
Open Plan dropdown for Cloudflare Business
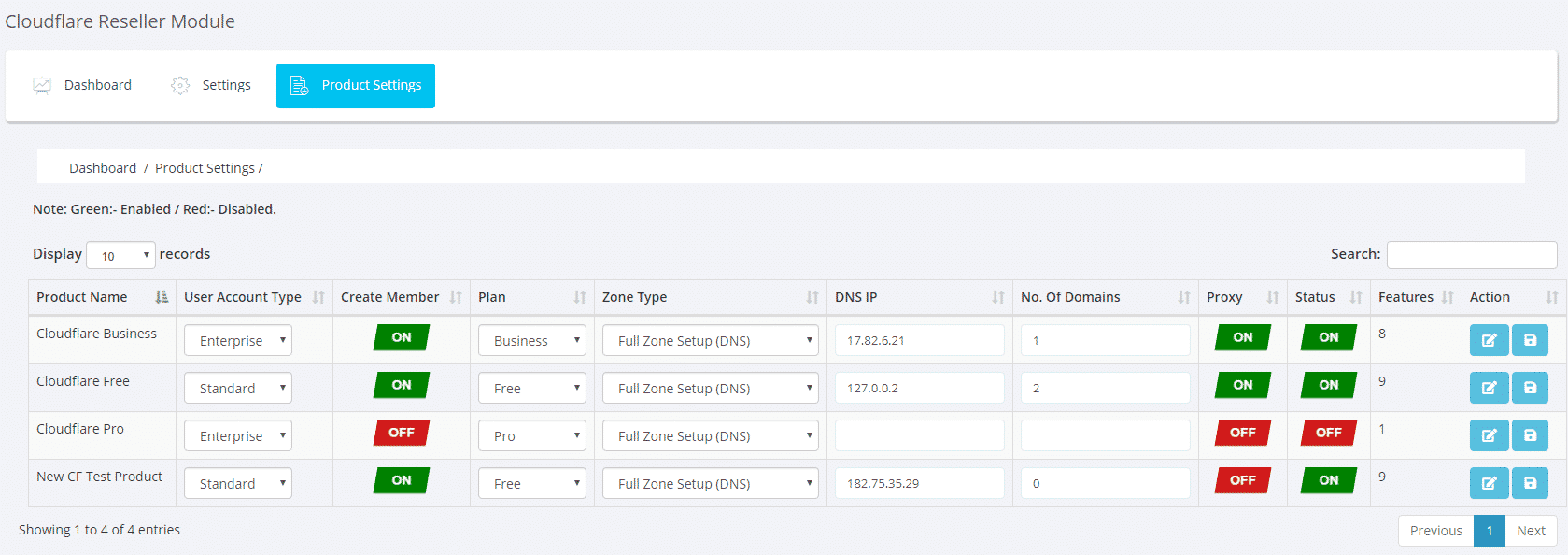tap(532, 340)
